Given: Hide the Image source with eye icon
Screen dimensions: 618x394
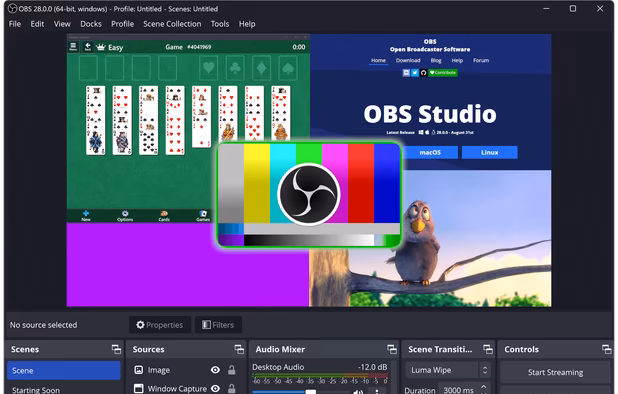Looking at the screenshot, I should 215,370.
